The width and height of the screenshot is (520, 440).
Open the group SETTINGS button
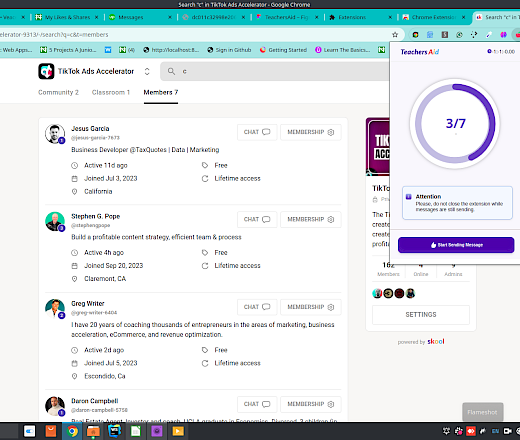[x=421, y=315]
